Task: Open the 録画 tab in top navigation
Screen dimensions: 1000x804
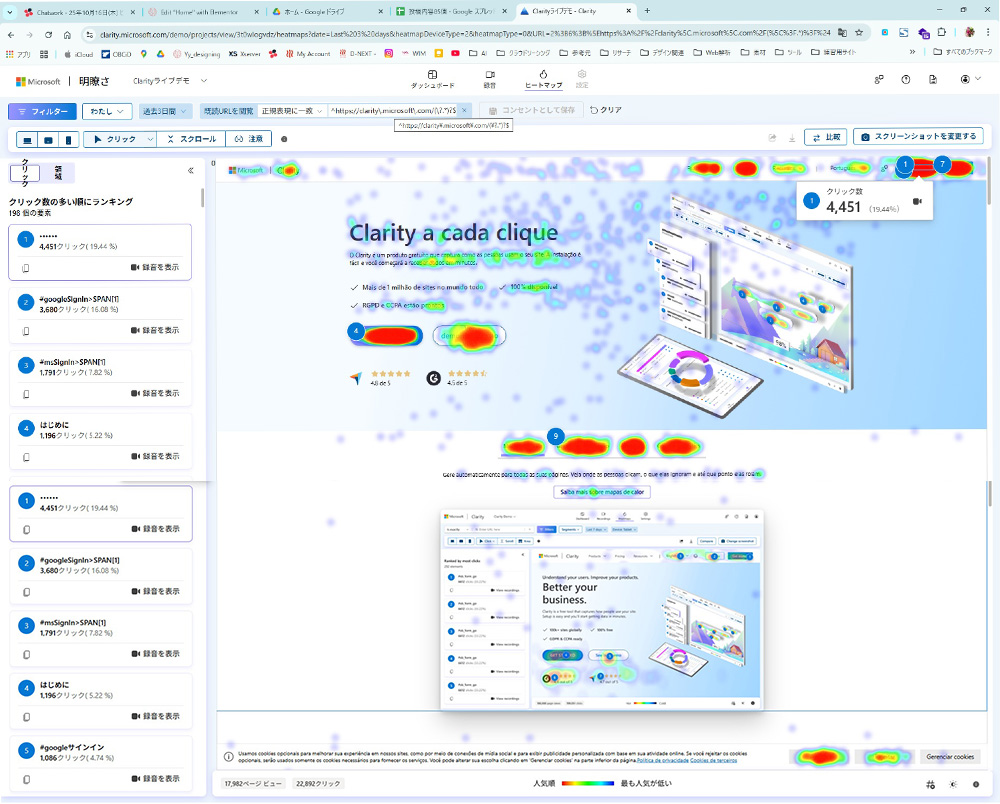Action: pyautogui.click(x=489, y=80)
